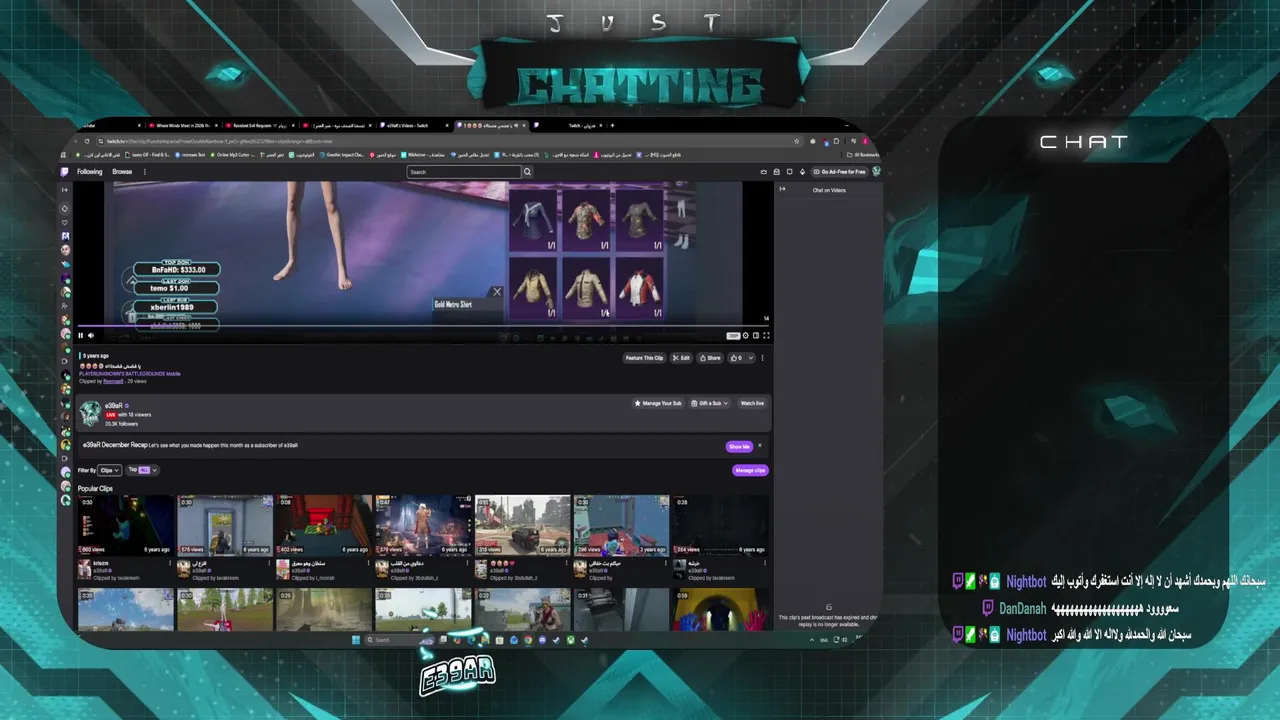Open Online Mp3 Cutter bookmark
Image resolution: width=1280 pixels, height=720 pixels.
coord(232,155)
